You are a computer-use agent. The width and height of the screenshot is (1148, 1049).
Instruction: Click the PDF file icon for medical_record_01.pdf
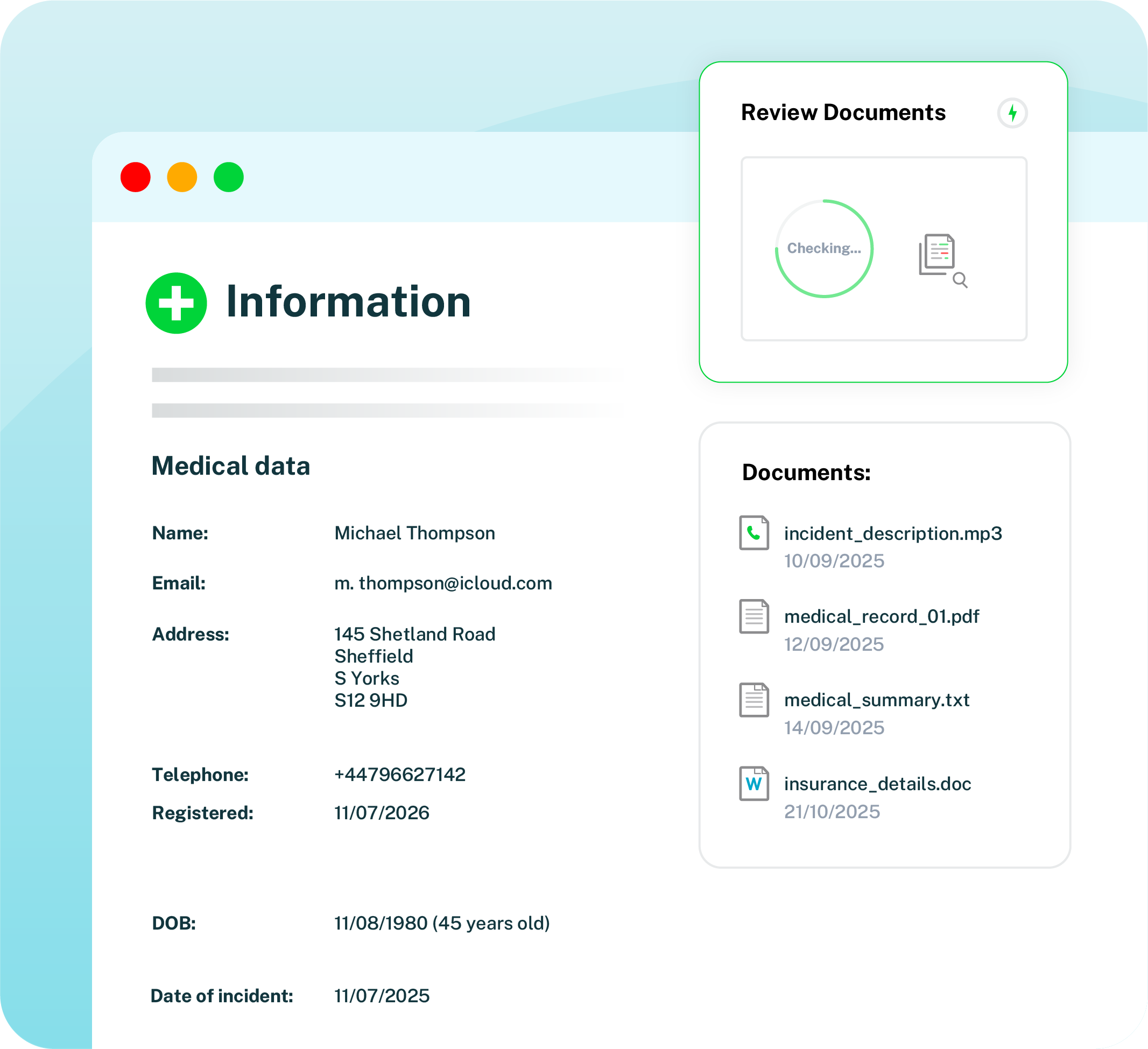coord(754,616)
